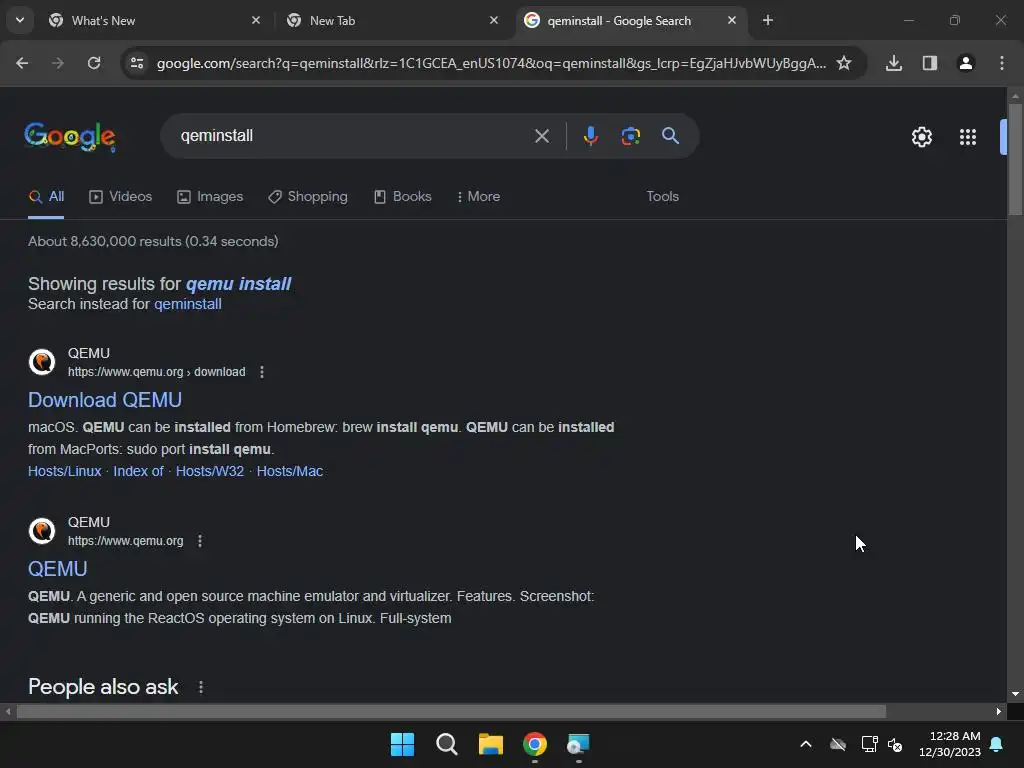Close the What's New tab

pos(256,20)
